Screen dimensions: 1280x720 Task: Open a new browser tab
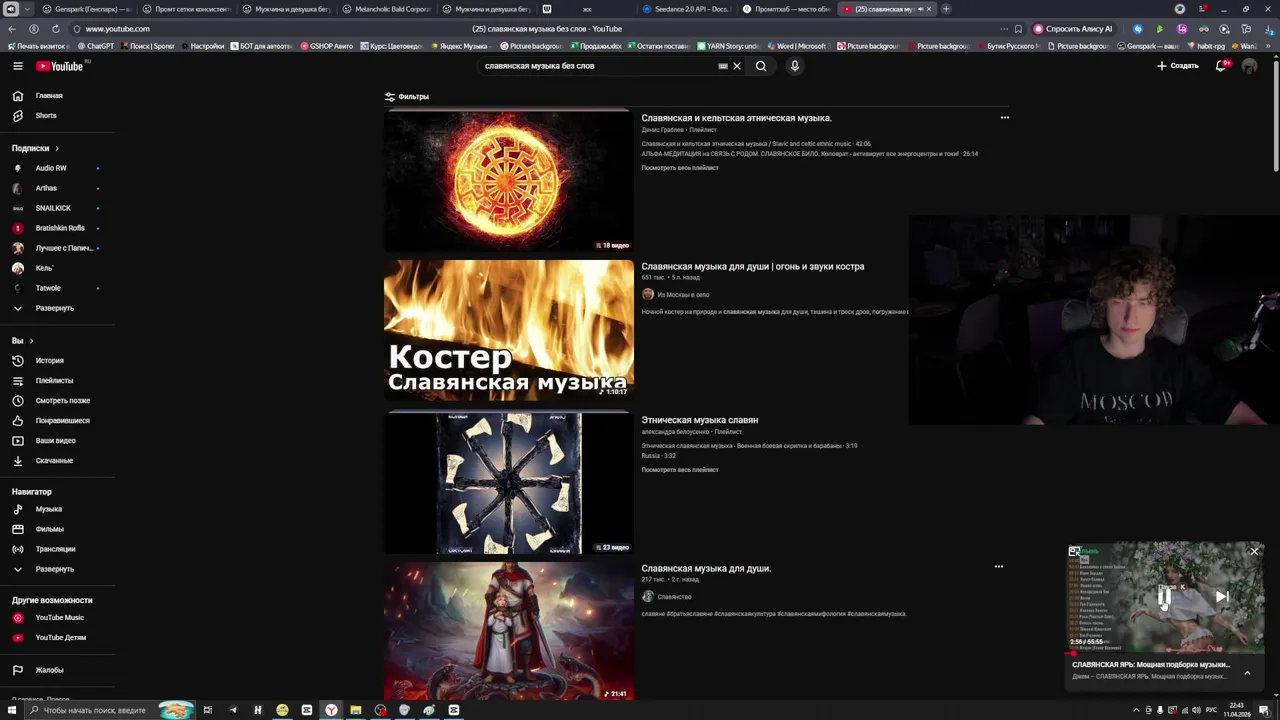946,9
